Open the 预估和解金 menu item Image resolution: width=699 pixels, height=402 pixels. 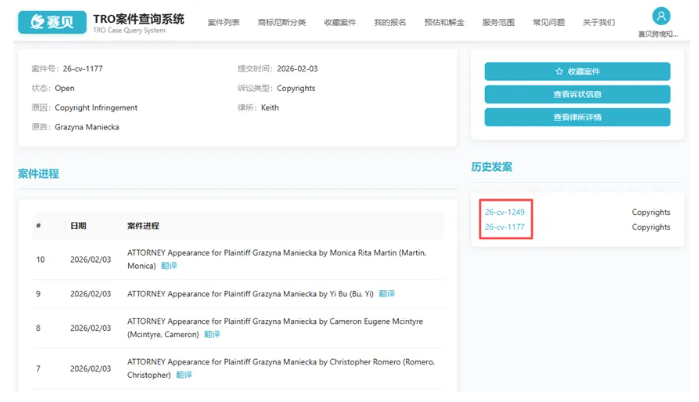pyautogui.click(x=444, y=22)
